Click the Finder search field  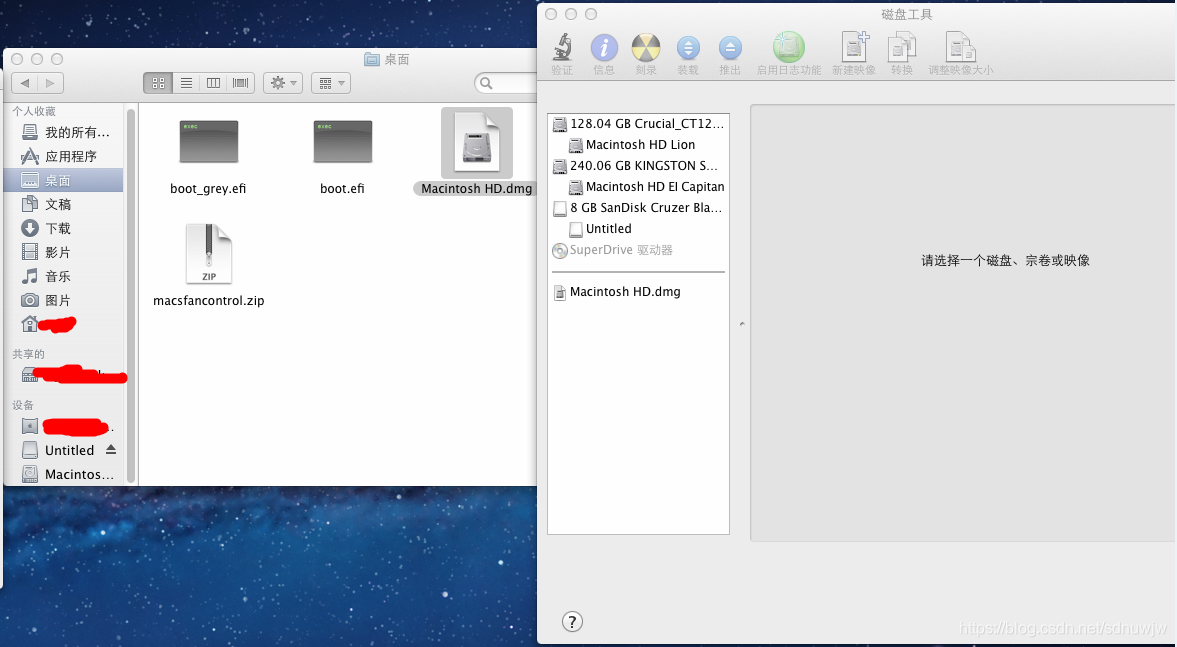pyautogui.click(x=506, y=83)
